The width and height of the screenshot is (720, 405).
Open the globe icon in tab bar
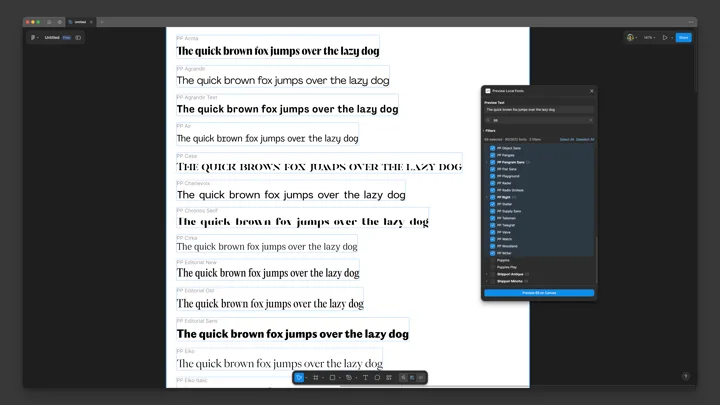pyautogui.click(x=60, y=22)
